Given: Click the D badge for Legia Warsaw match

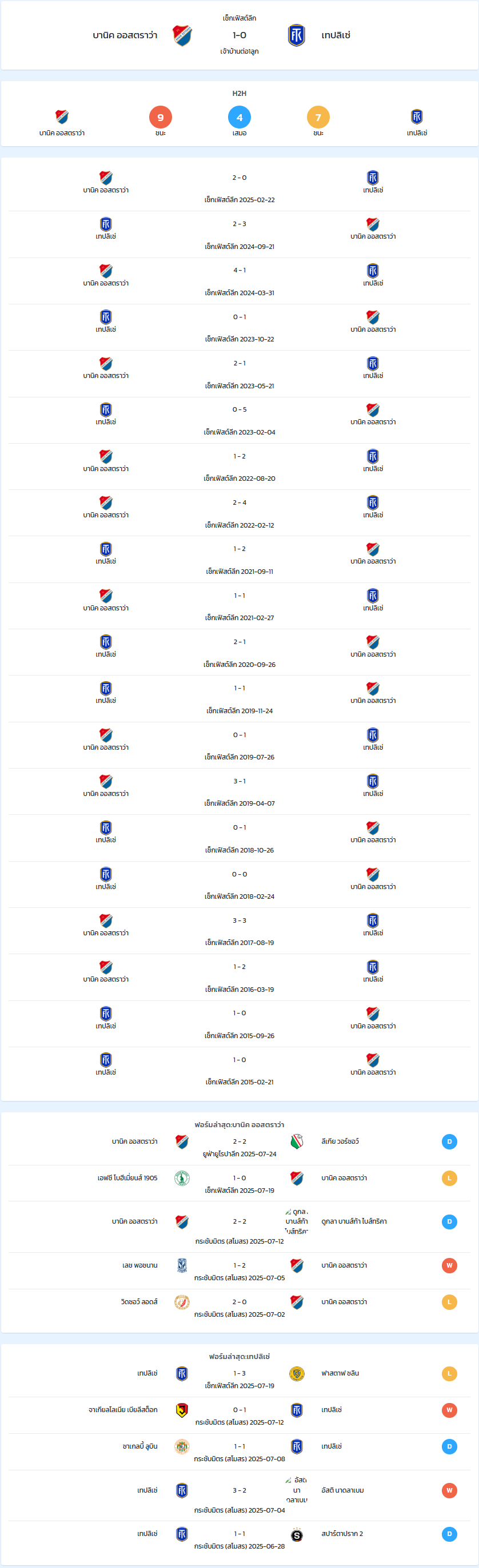Looking at the screenshot, I should point(449,1142).
